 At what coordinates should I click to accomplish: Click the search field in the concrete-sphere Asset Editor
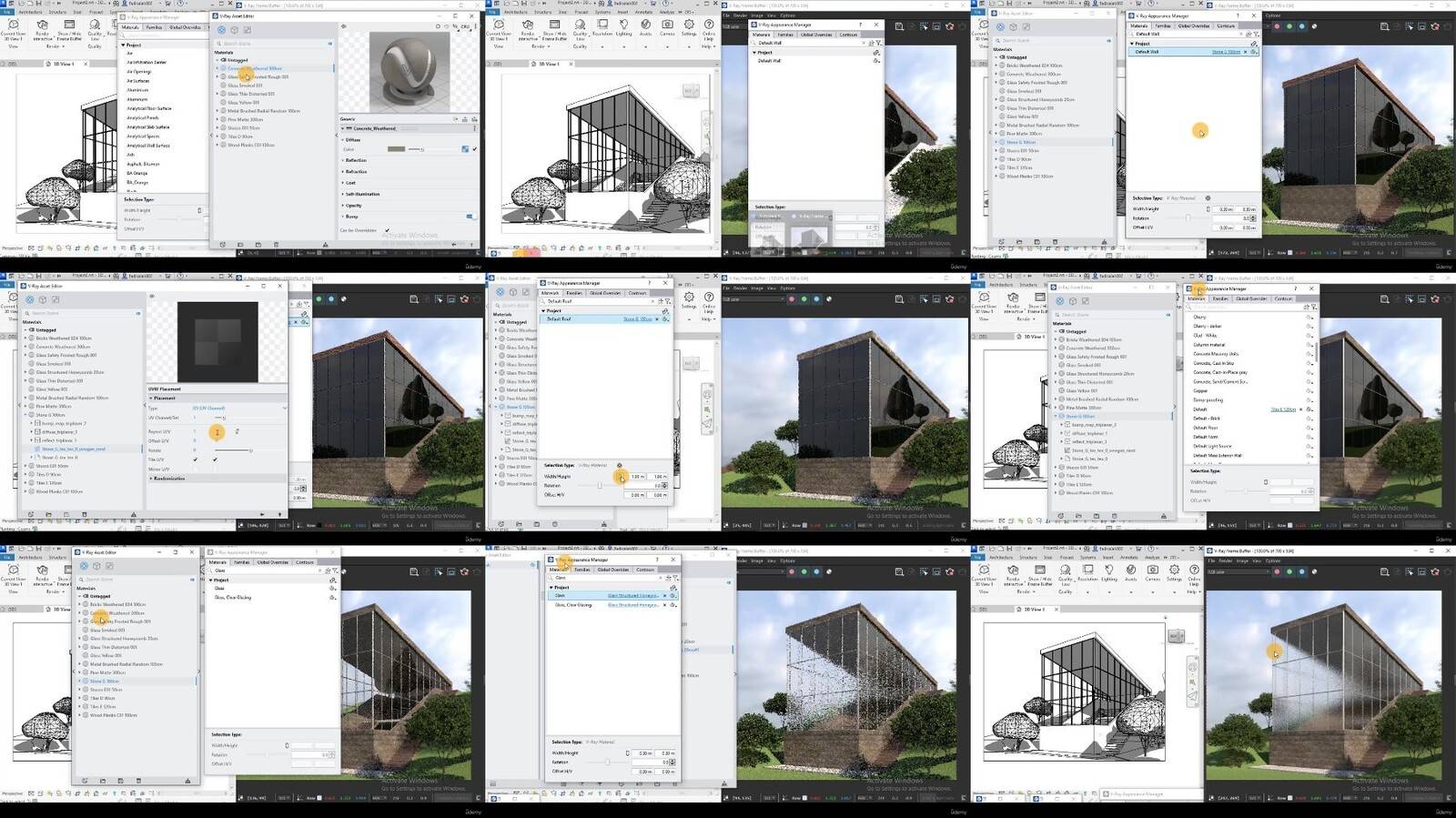274,43
